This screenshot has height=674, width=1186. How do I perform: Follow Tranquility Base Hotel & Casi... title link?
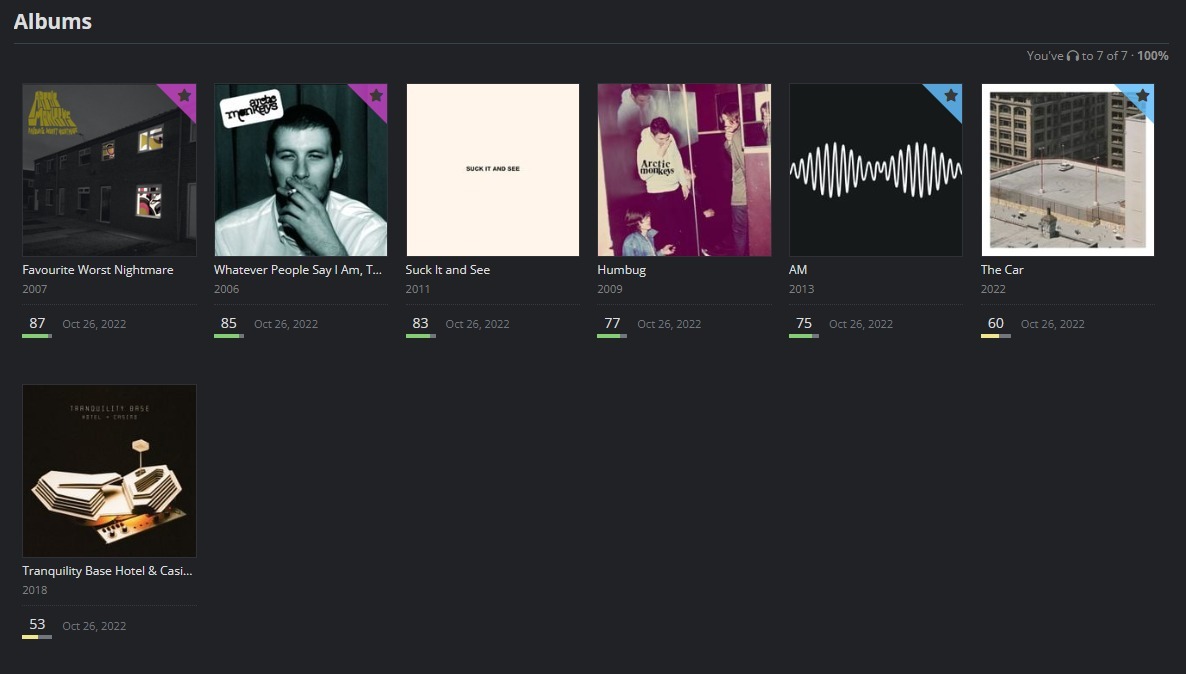point(107,571)
